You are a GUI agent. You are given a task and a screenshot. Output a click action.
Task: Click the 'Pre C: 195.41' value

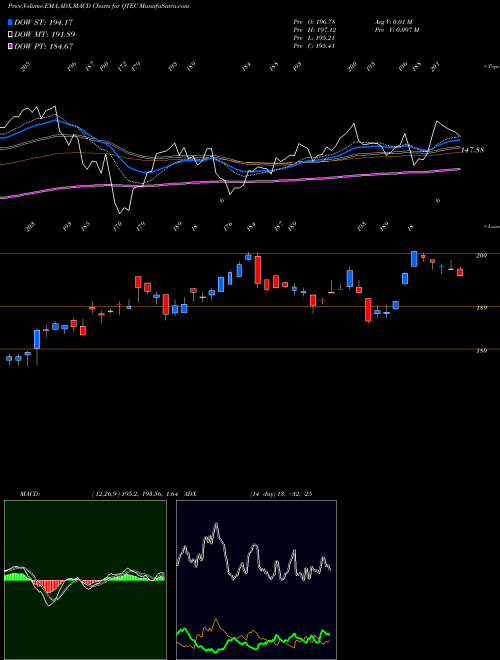point(314,46)
